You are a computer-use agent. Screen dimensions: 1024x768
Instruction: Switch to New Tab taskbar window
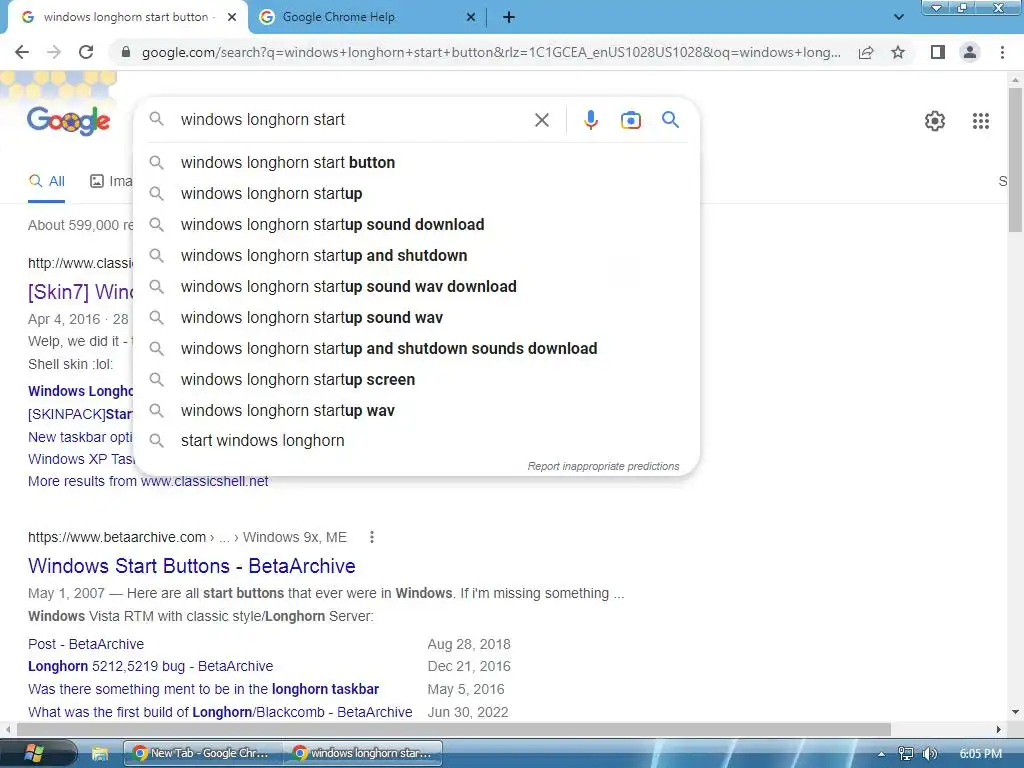pos(202,753)
